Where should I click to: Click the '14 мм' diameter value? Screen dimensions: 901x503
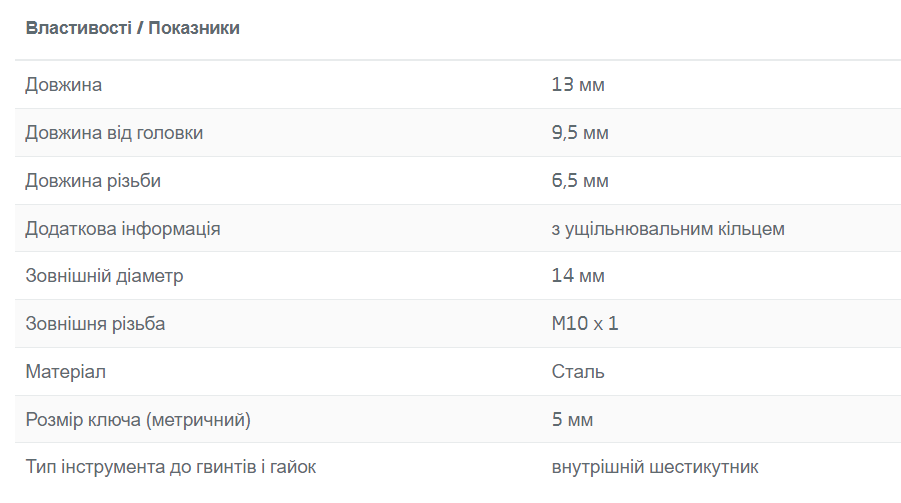pyautogui.click(x=578, y=276)
